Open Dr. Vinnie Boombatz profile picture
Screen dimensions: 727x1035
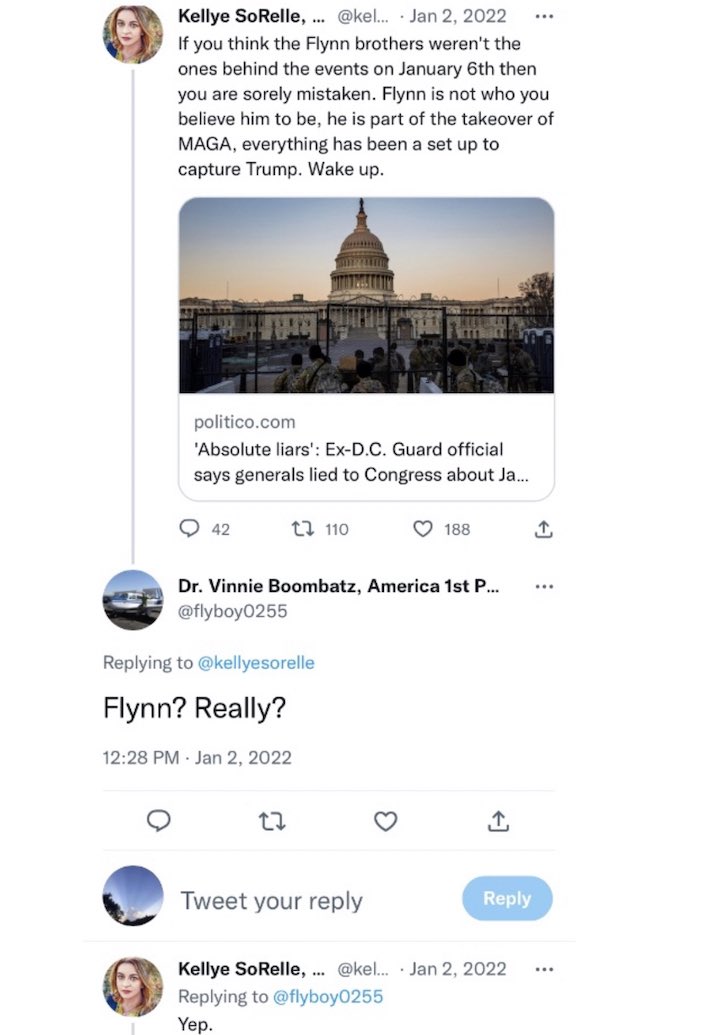133,600
